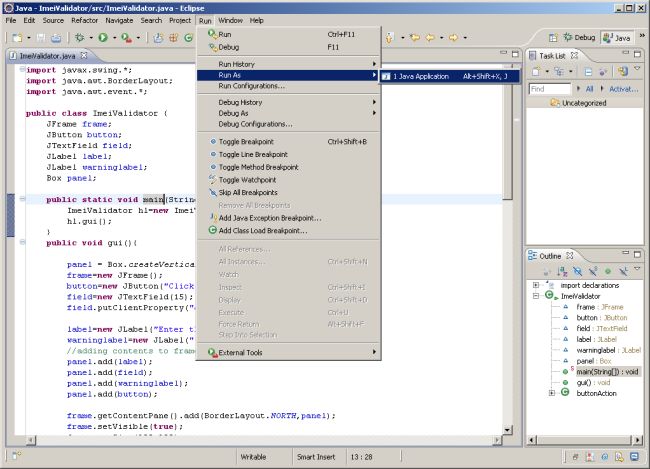Choose Run Configurations... from Run menu
This screenshot has height=469, width=650.
251,86
